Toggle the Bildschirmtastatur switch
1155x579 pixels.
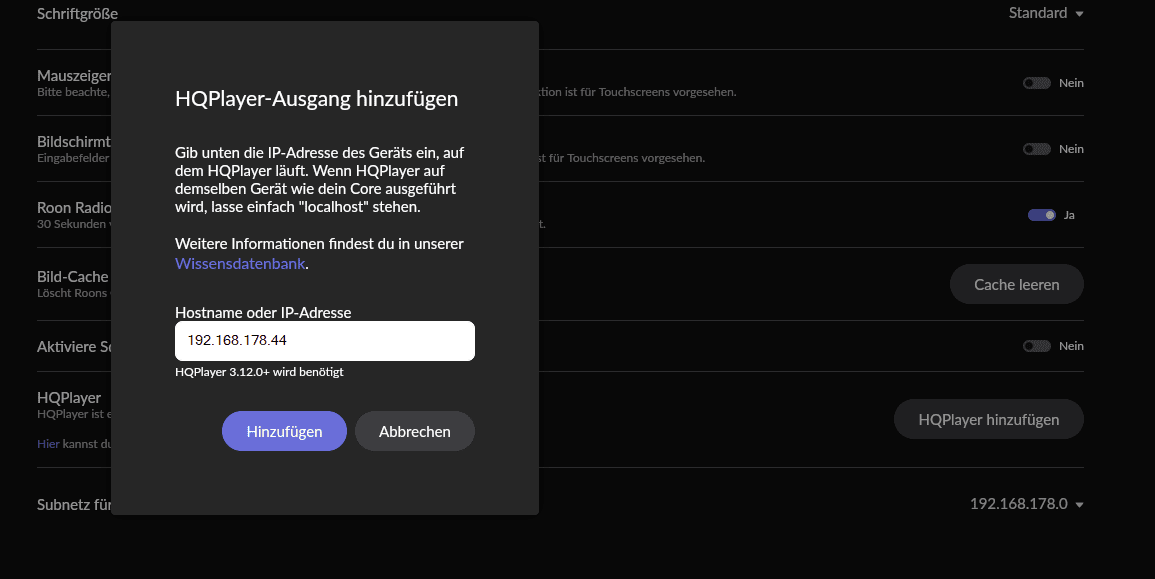1036,149
